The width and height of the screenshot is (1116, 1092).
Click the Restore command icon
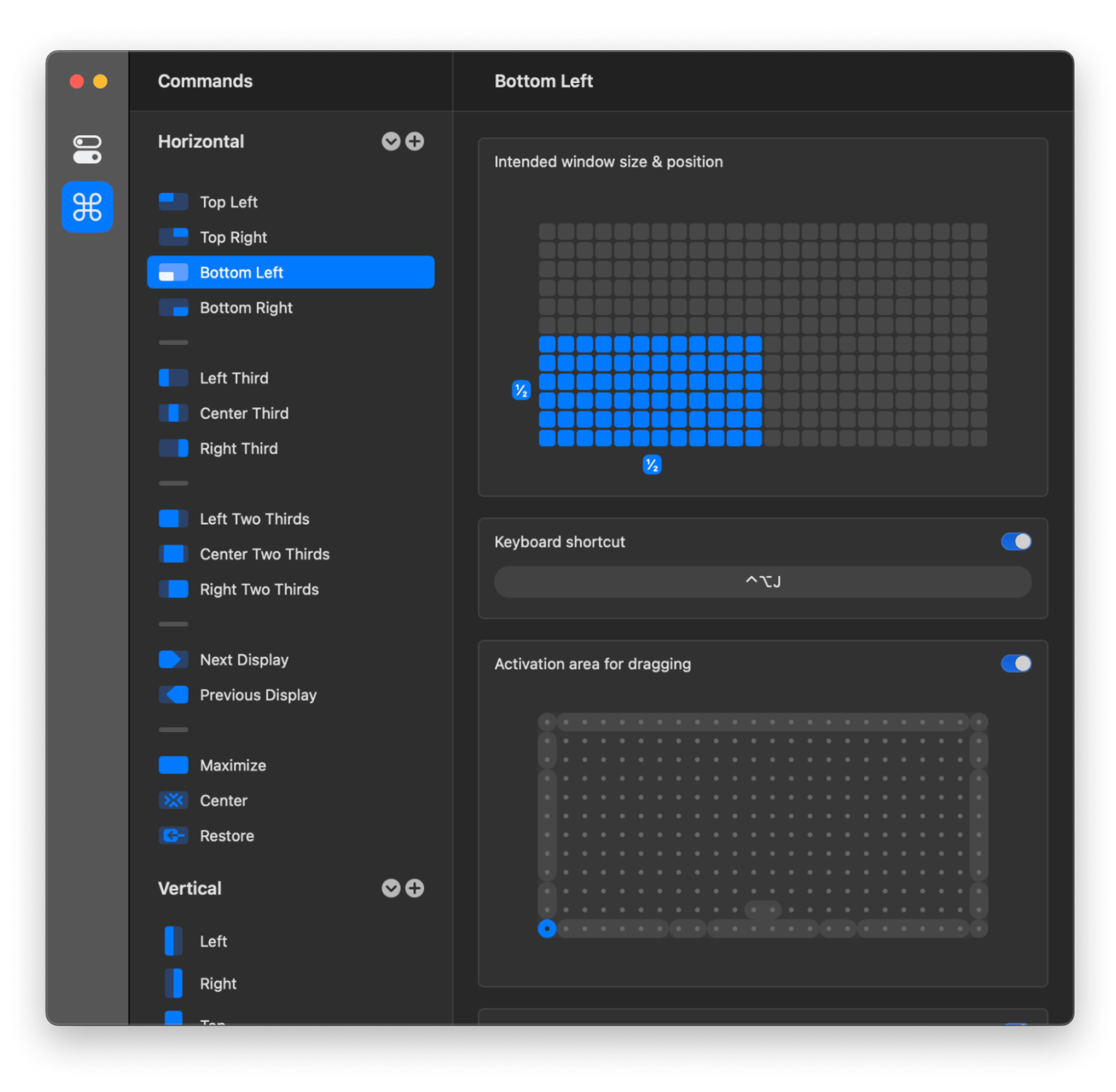click(173, 835)
